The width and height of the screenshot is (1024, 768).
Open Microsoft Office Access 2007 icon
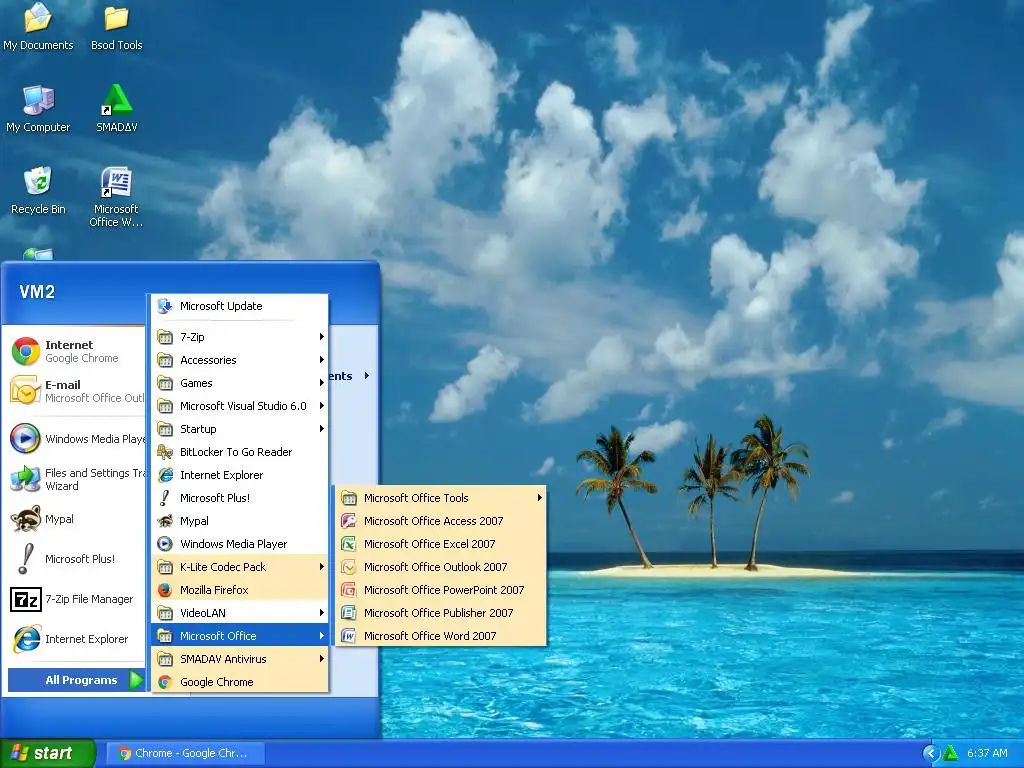pos(349,521)
